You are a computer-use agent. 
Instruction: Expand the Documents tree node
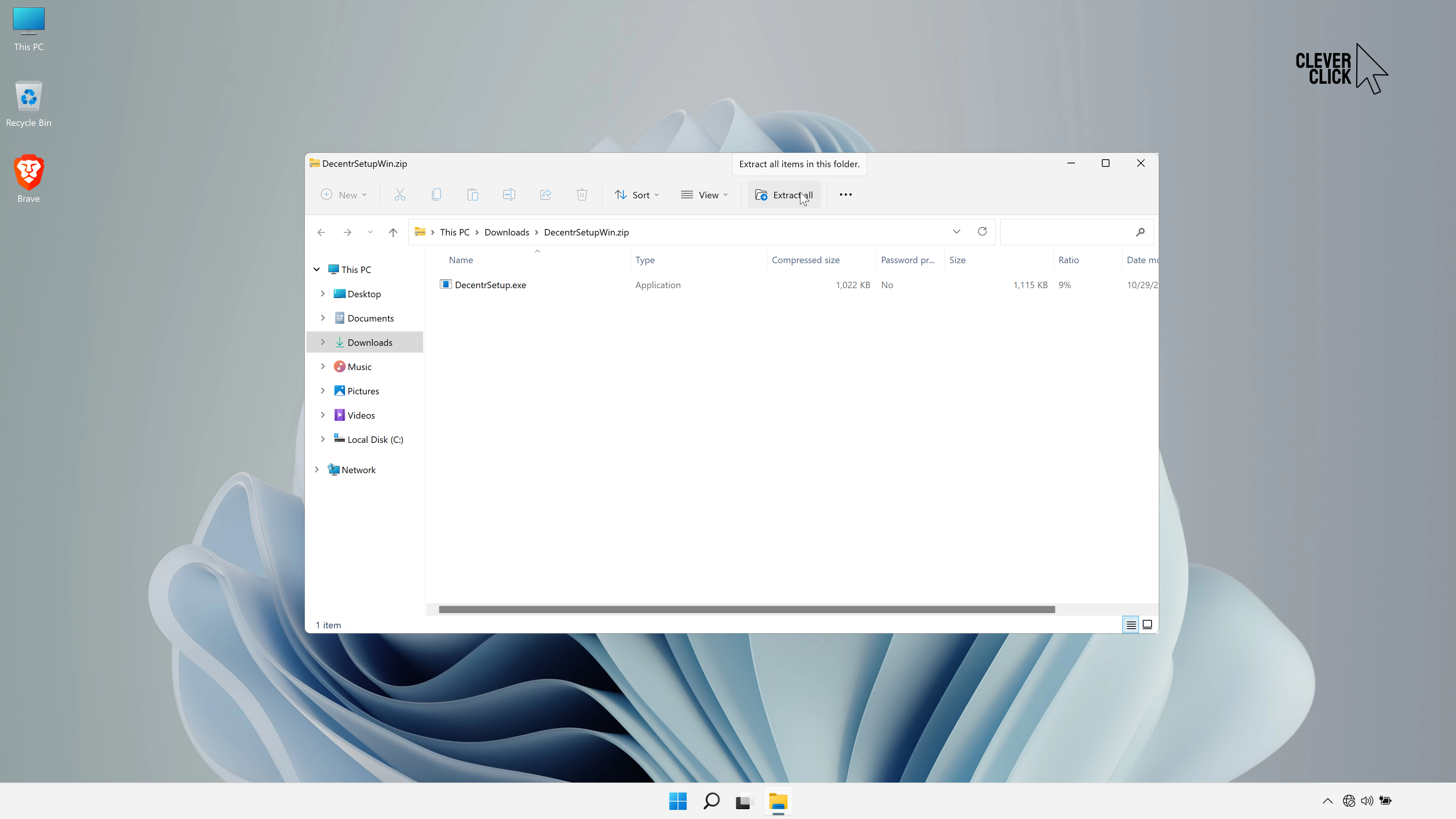[323, 318]
